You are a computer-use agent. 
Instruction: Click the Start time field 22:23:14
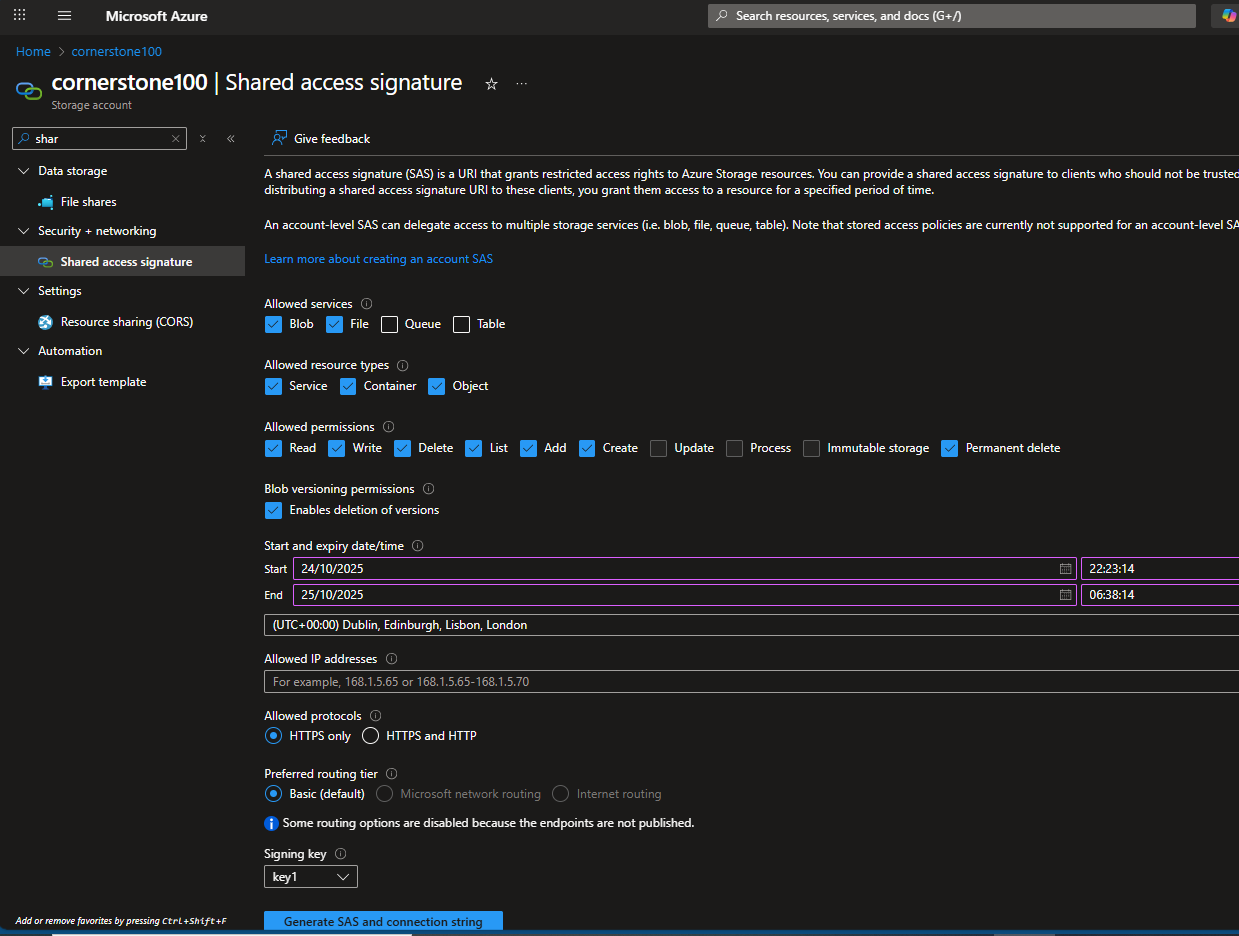1160,569
